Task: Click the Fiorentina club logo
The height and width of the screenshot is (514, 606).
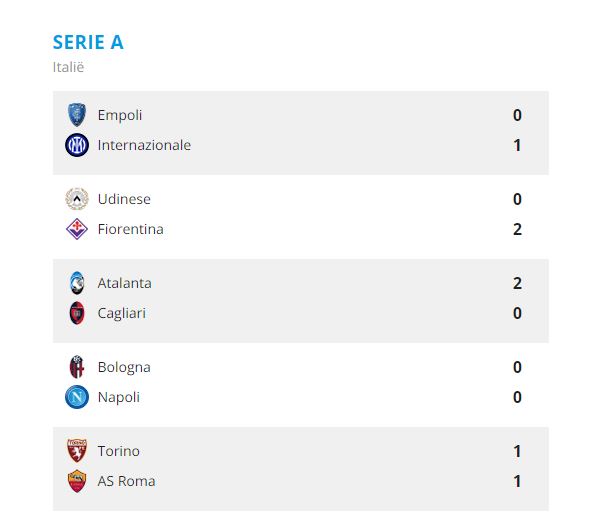Action: [x=77, y=229]
